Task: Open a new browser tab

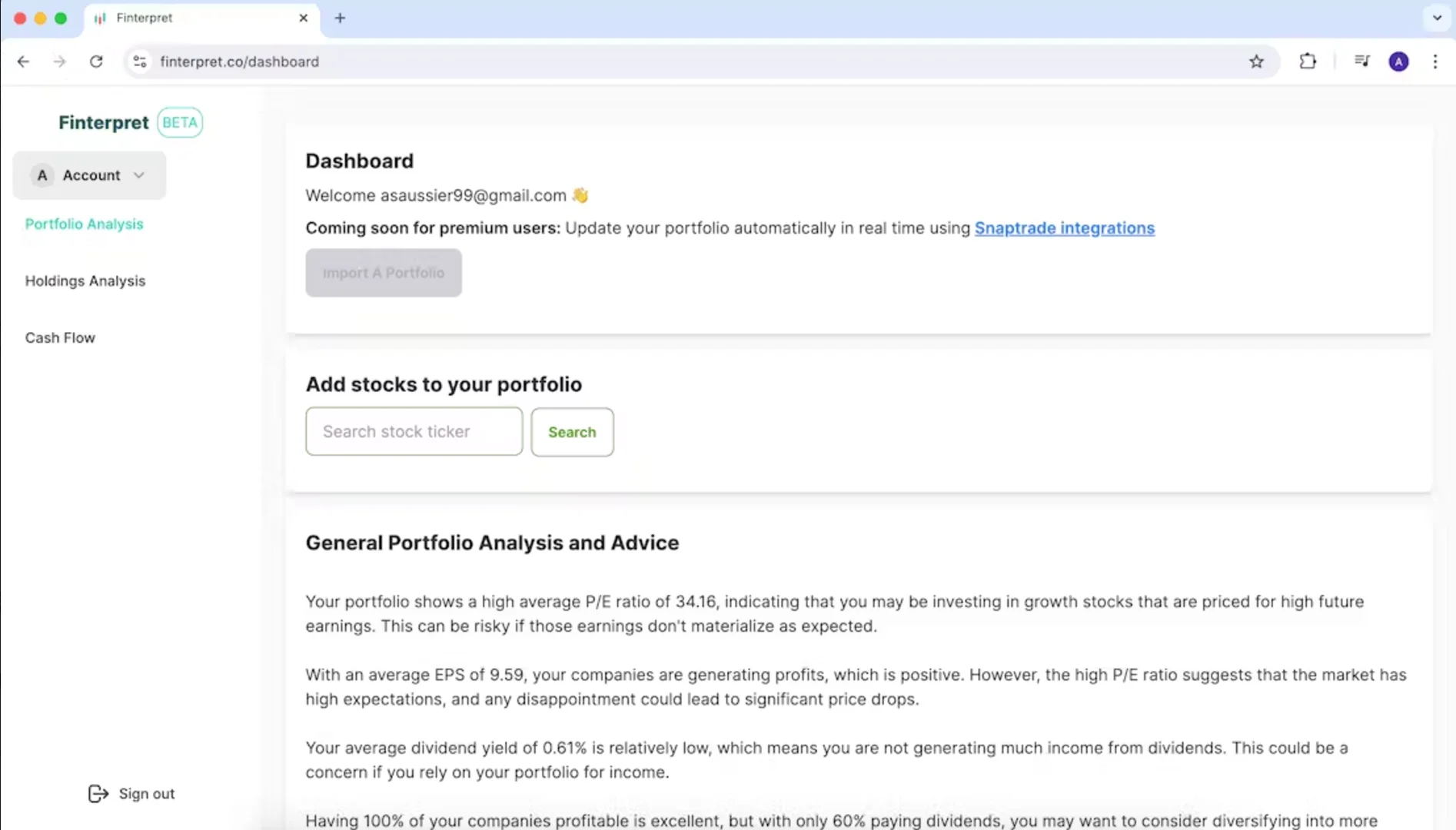Action: click(340, 18)
